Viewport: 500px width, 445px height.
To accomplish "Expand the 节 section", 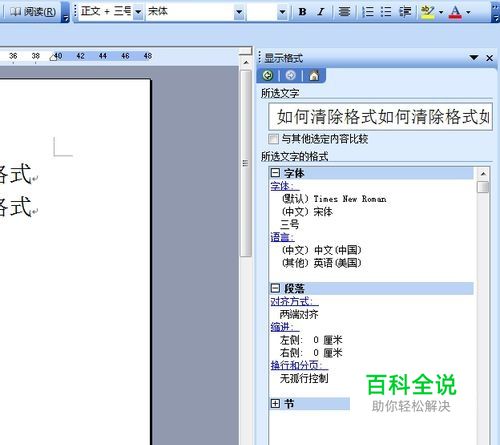I will [275, 404].
